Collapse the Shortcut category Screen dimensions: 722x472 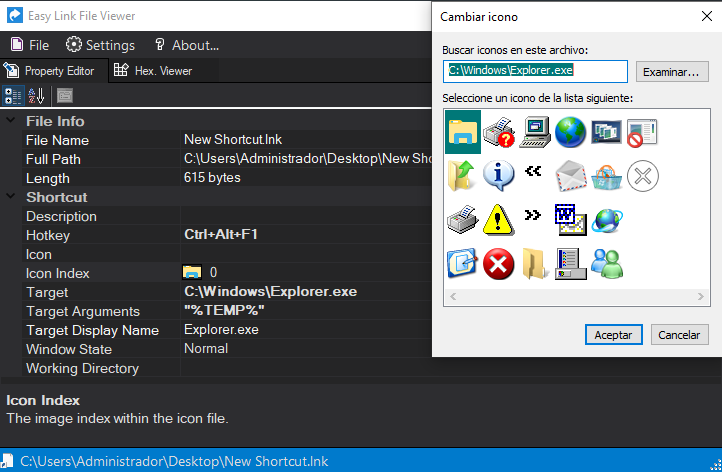(11, 196)
